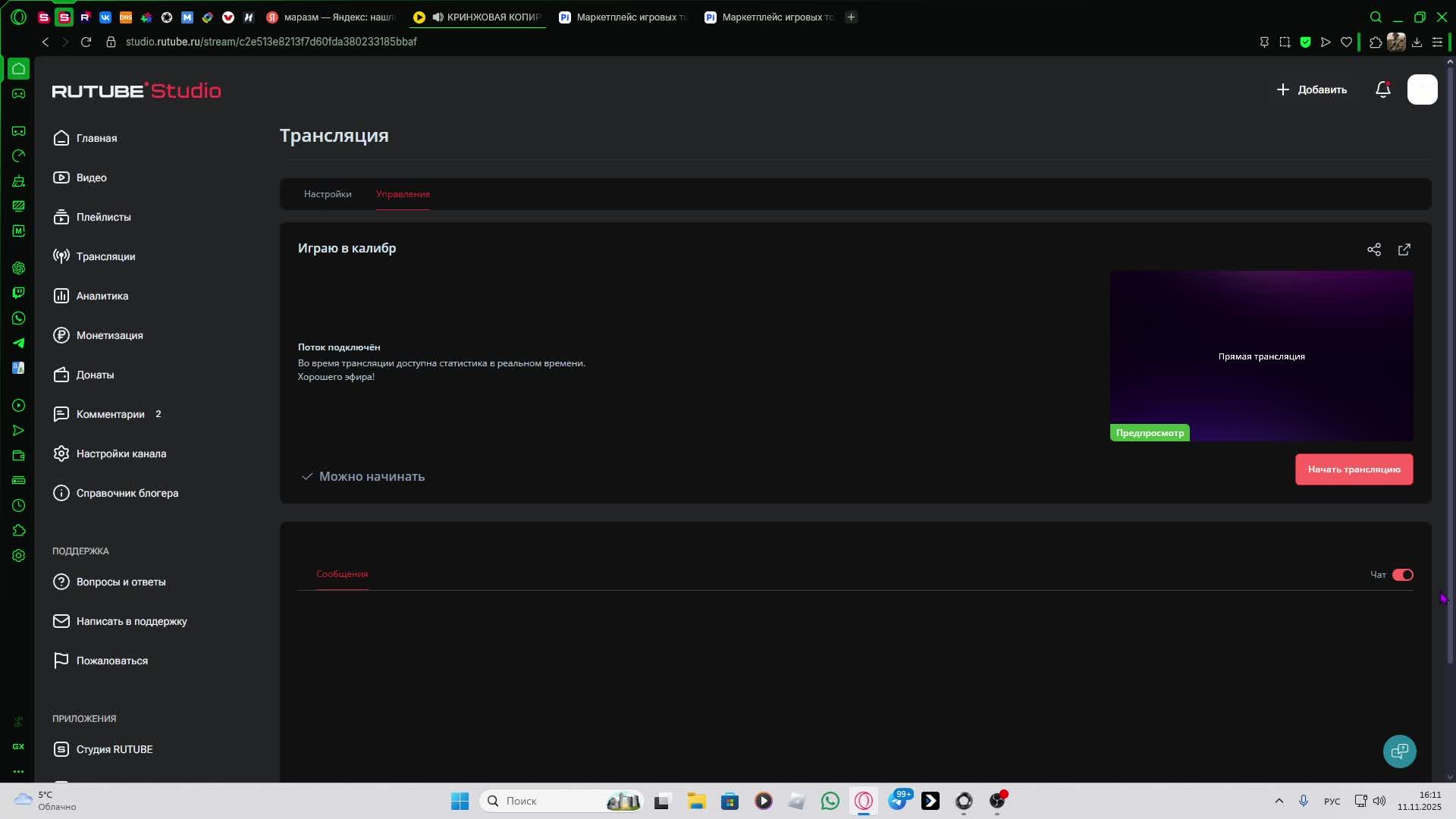Image resolution: width=1456 pixels, height=819 pixels.
Task: Switch to the Настройки tab
Action: [328, 194]
